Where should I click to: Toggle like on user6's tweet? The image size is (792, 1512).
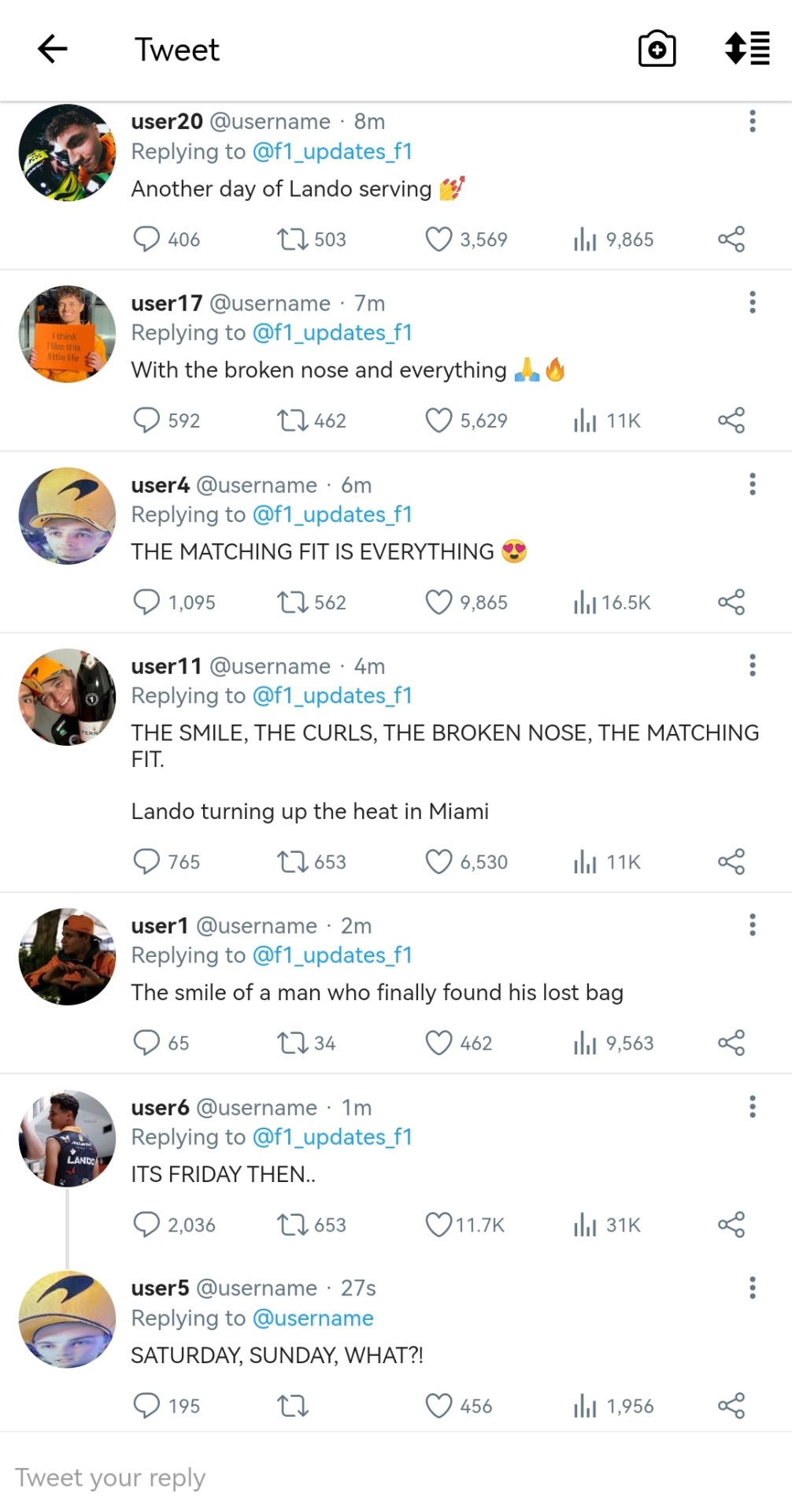(x=439, y=1225)
